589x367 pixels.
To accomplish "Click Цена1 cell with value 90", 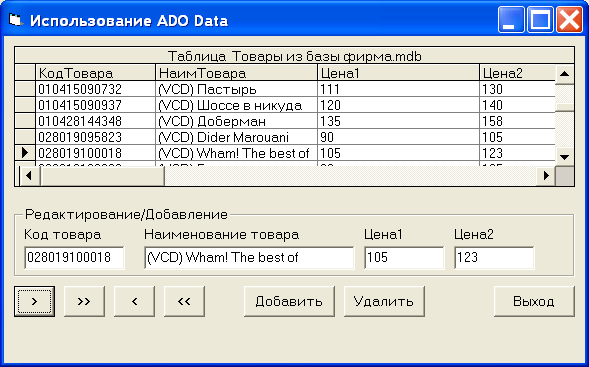I will pos(399,137).
